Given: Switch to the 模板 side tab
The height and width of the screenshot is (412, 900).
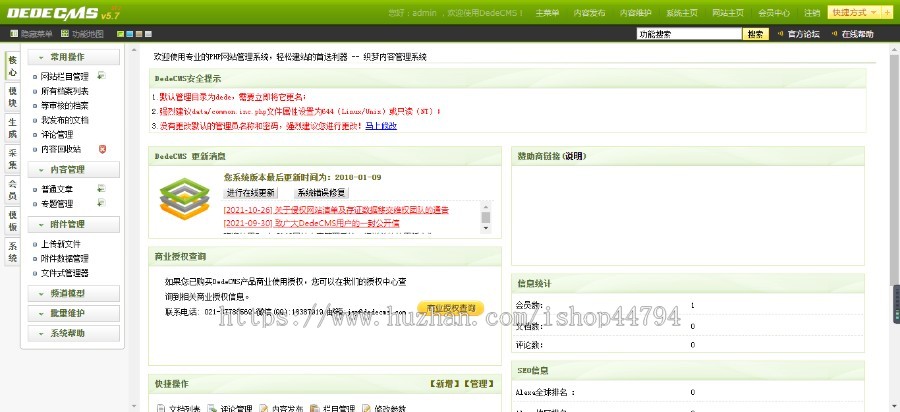Looking at the screenshot, I should [x=13, y=221].
